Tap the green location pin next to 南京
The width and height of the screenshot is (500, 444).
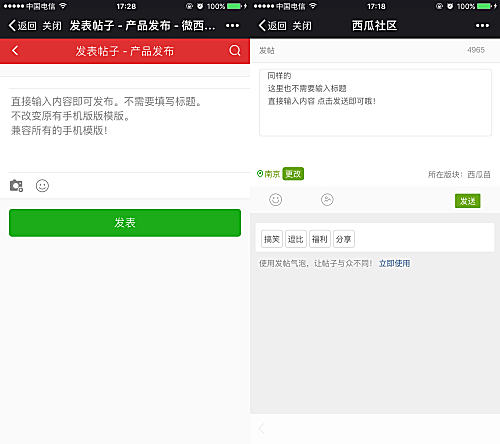(260, 174)
